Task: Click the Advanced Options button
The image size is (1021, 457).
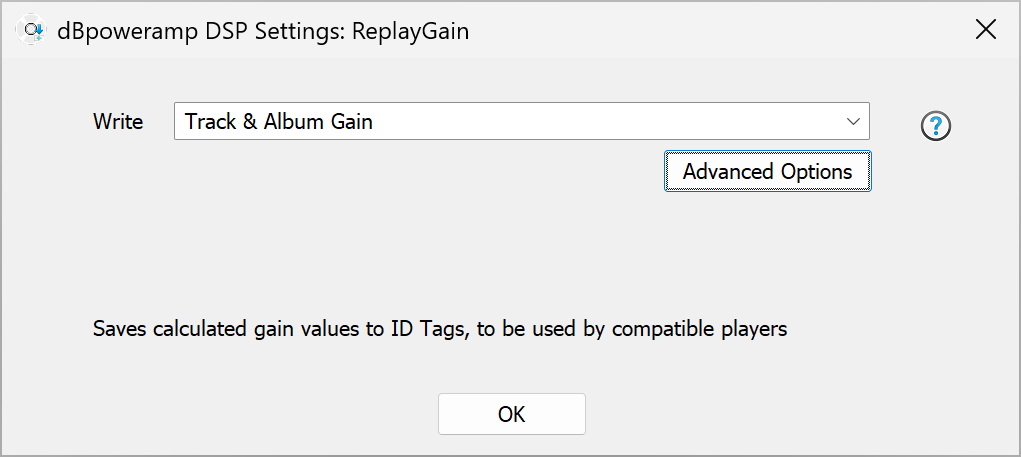Action: (x=767, y=172)
